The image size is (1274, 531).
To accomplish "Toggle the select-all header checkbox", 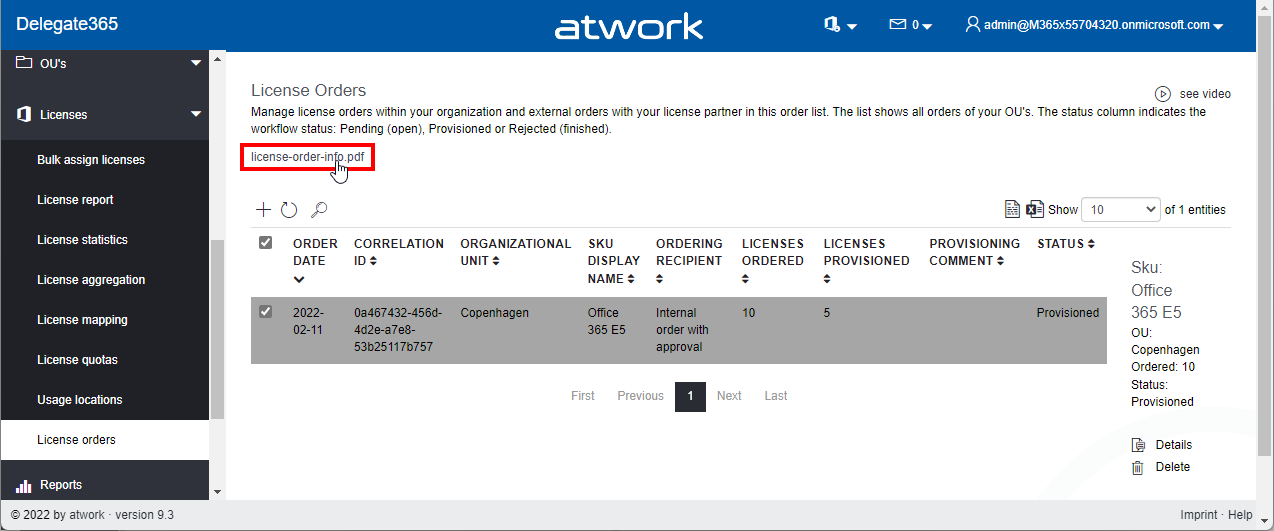I will (x=266, y=243).
